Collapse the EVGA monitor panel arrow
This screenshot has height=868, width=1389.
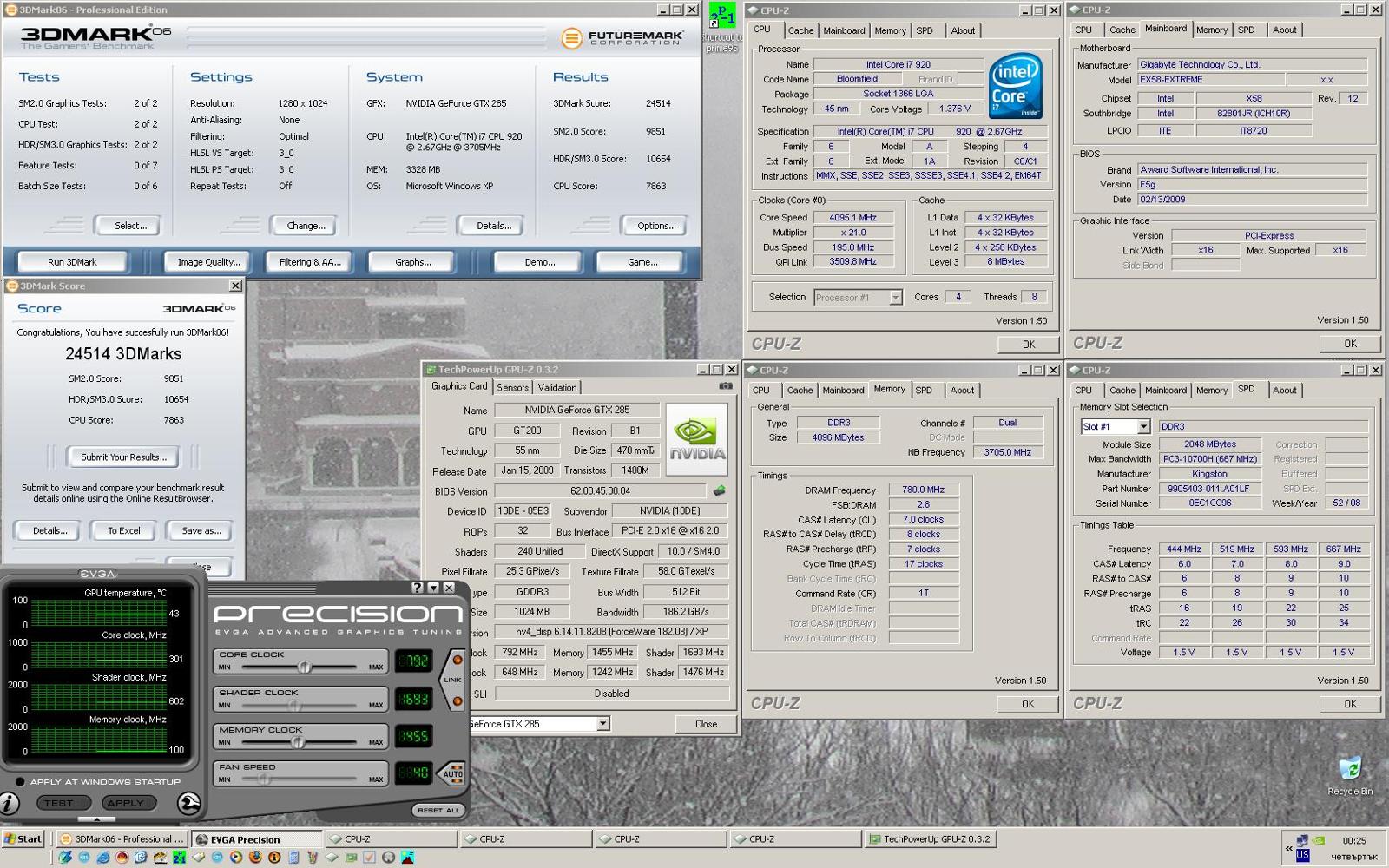tap(96, 819)
